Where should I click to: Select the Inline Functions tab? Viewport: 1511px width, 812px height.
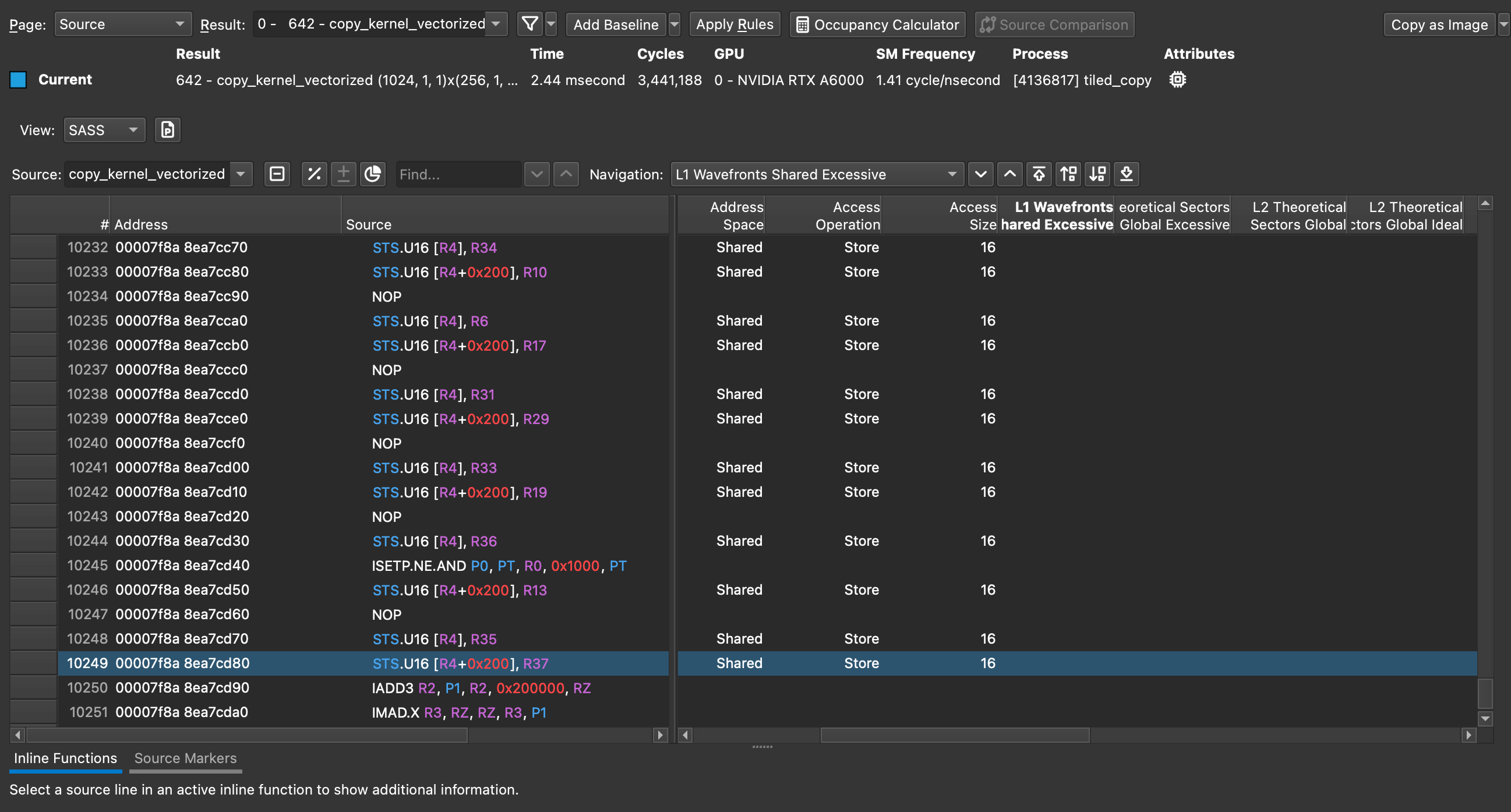[65, 758]
